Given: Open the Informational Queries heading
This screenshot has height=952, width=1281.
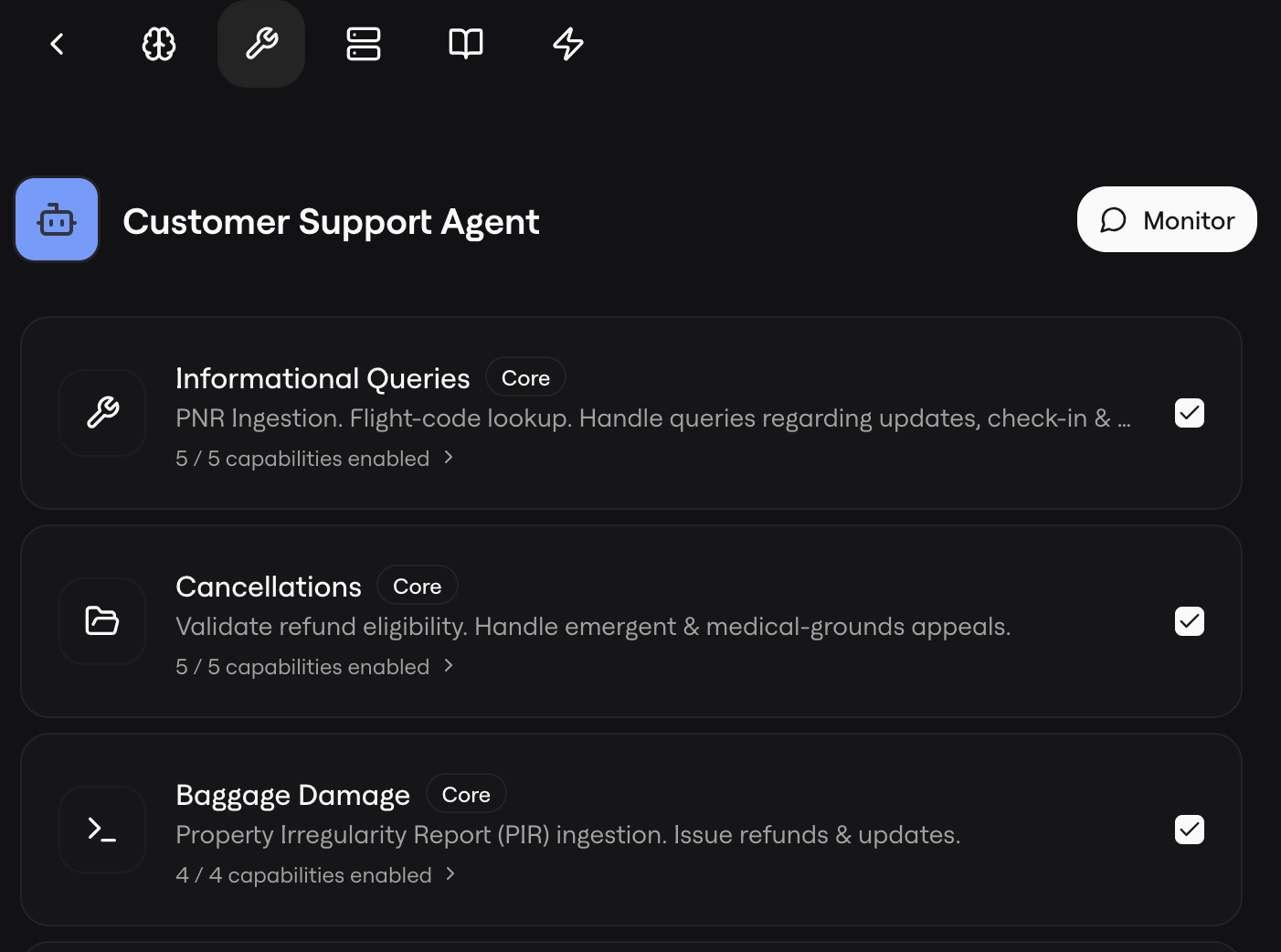Looking at the screenshot, I should [x=323, y=378].
